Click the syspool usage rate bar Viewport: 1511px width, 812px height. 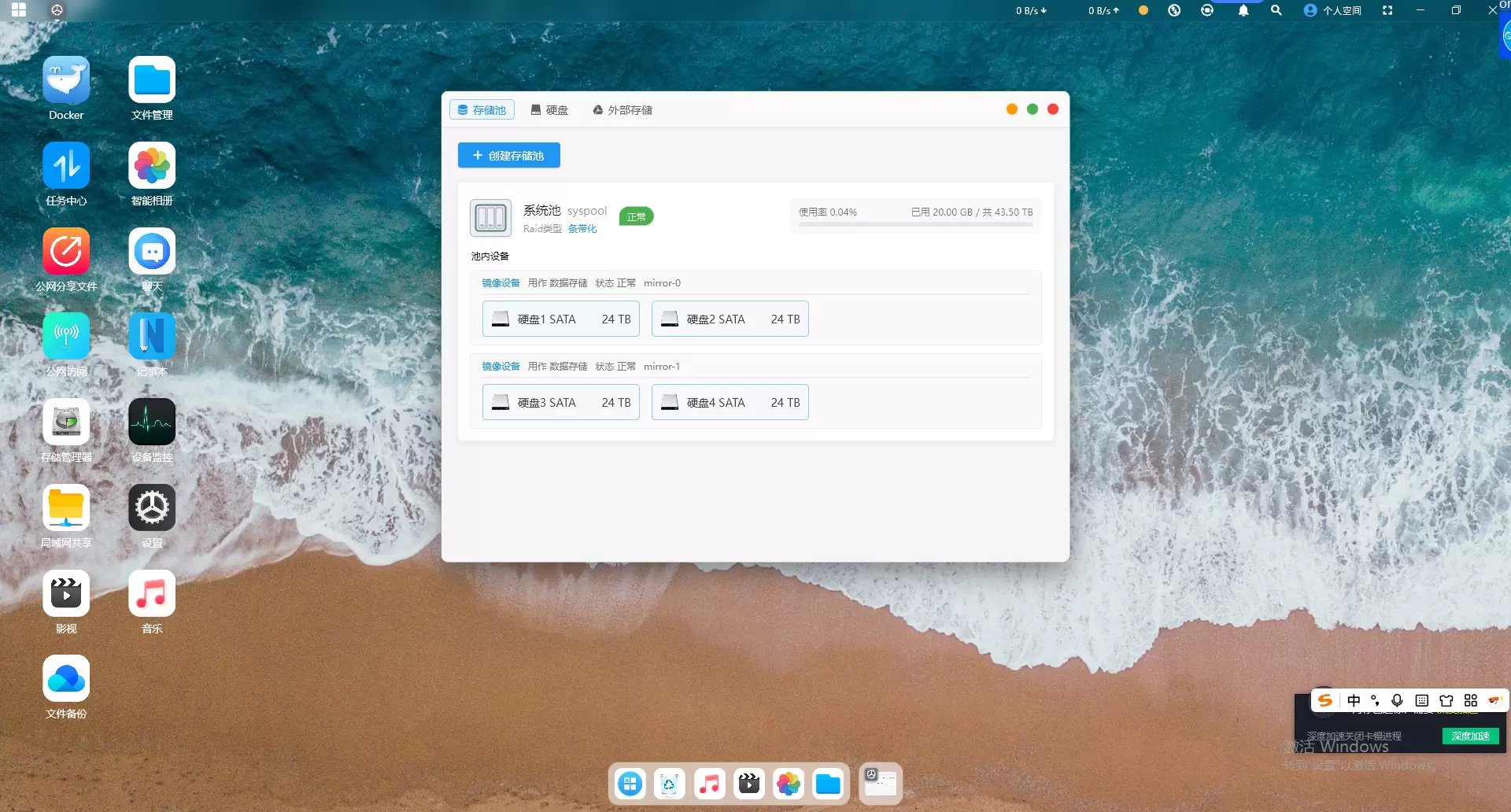click(915, 224)
